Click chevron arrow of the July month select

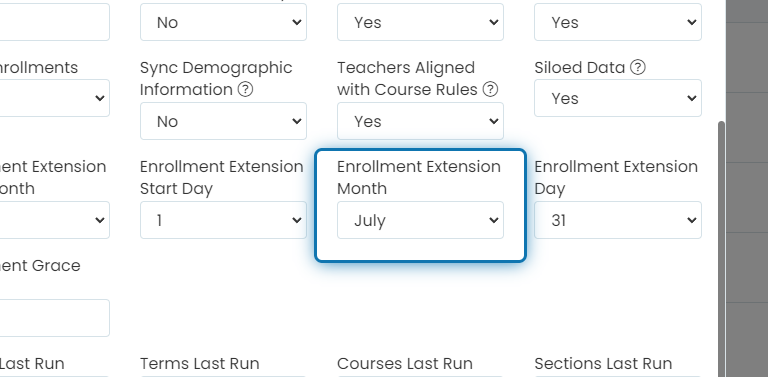(x=494, y=220)
